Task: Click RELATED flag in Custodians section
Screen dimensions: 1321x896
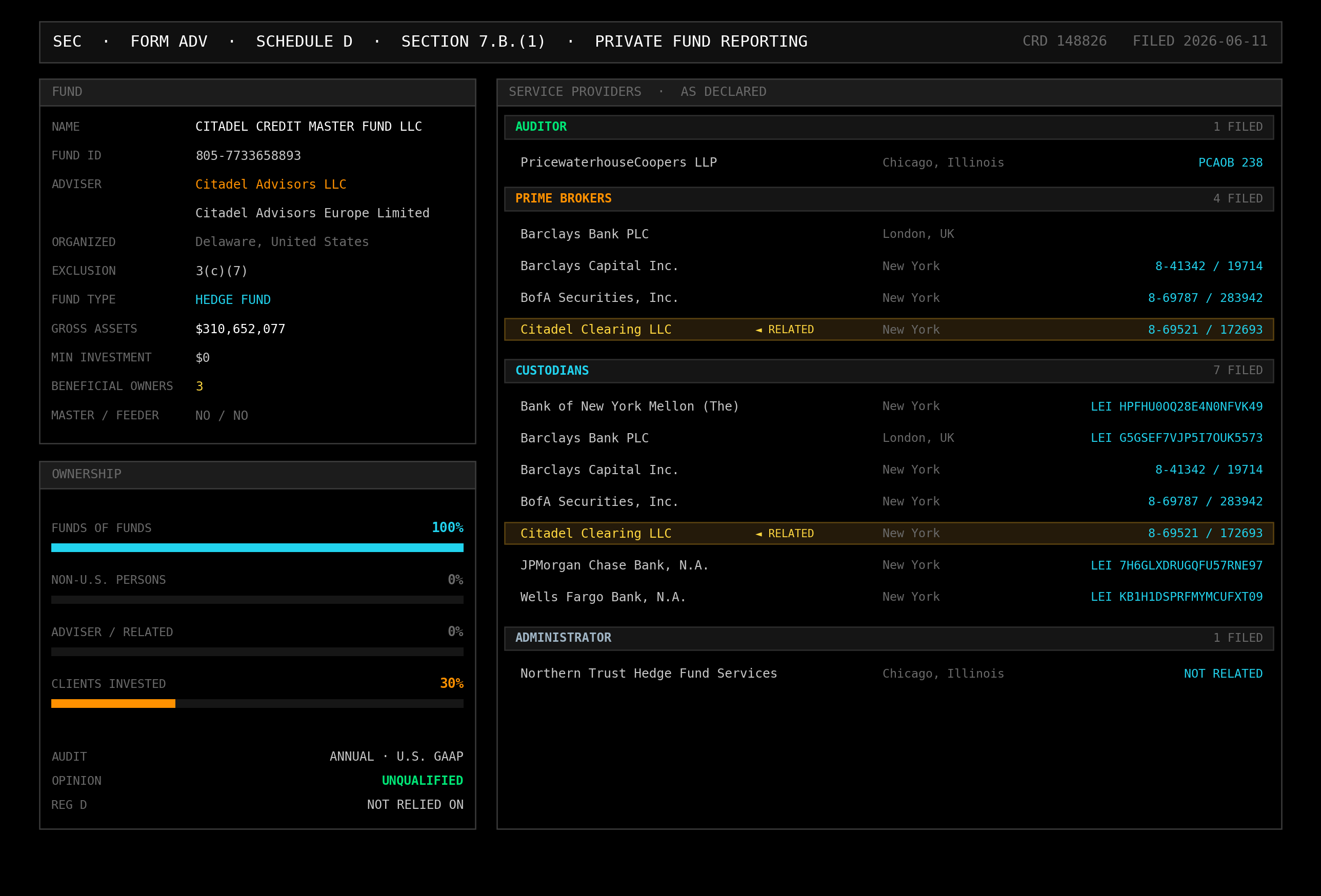Action: [x=785, y=534]
